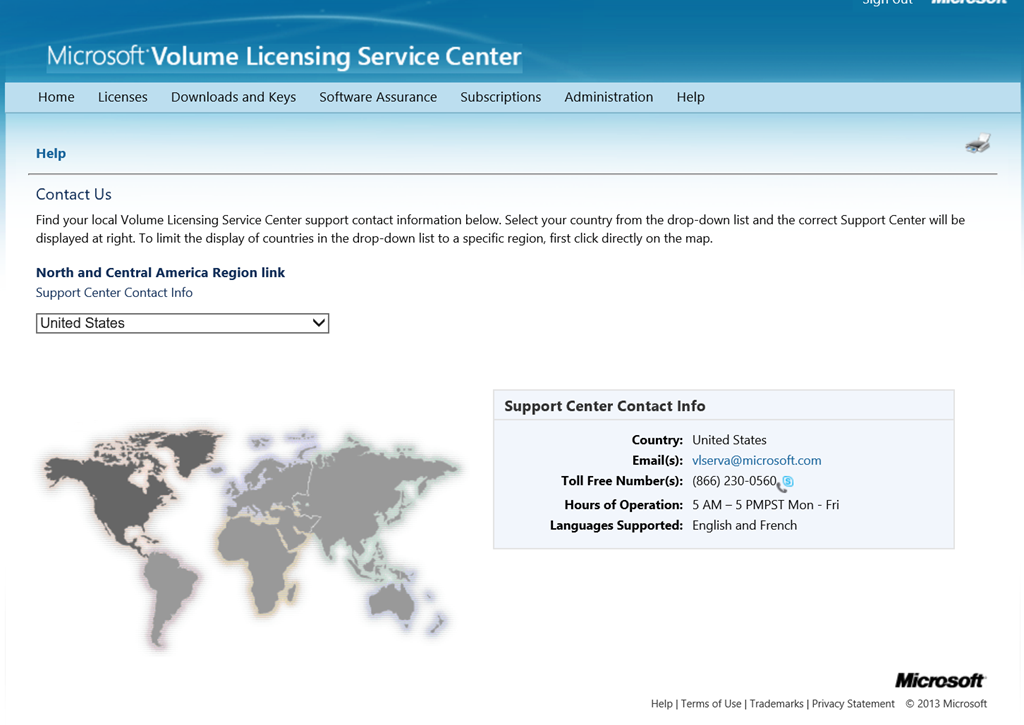View the Privacy Statement link
The width and height of the screenshot is (1024, 725).
tap(853, 704)
